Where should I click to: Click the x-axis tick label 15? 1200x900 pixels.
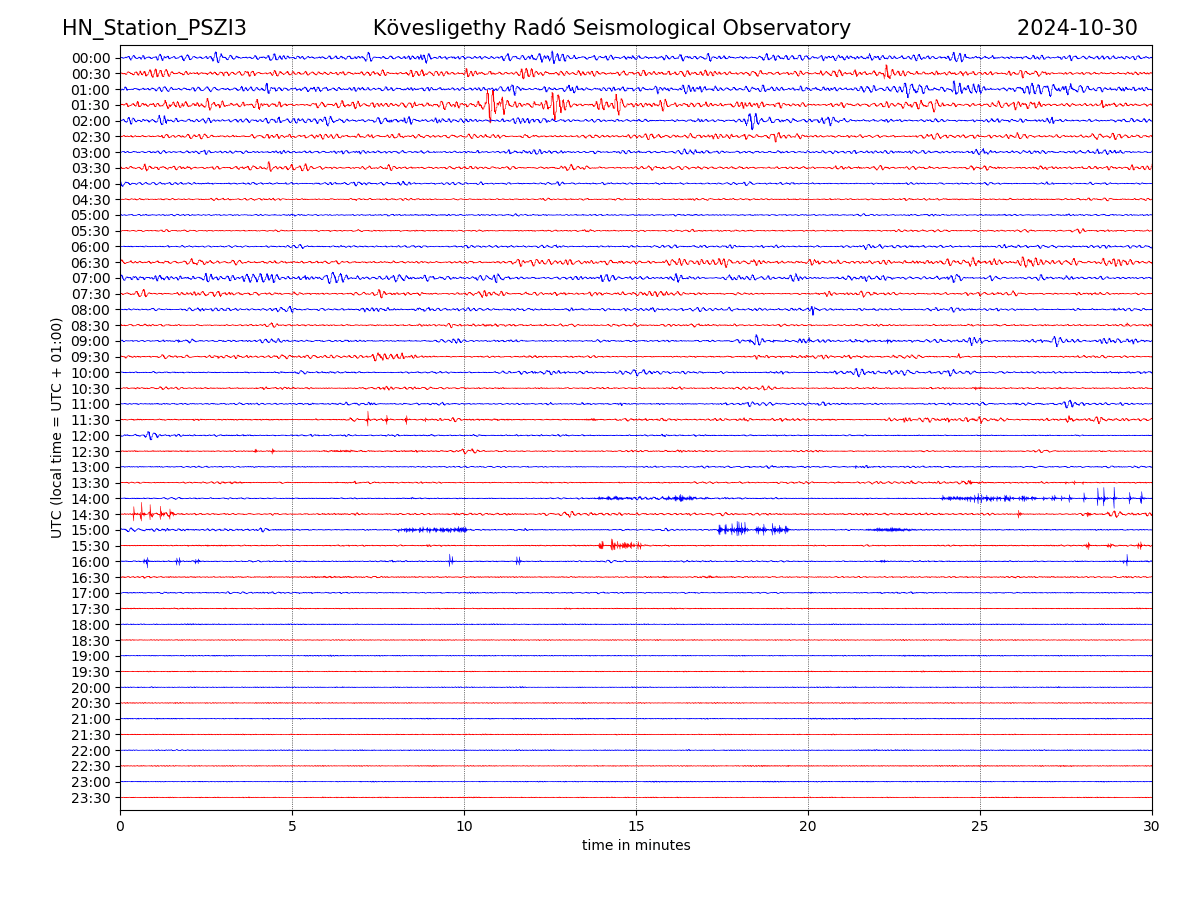point(636,827)
